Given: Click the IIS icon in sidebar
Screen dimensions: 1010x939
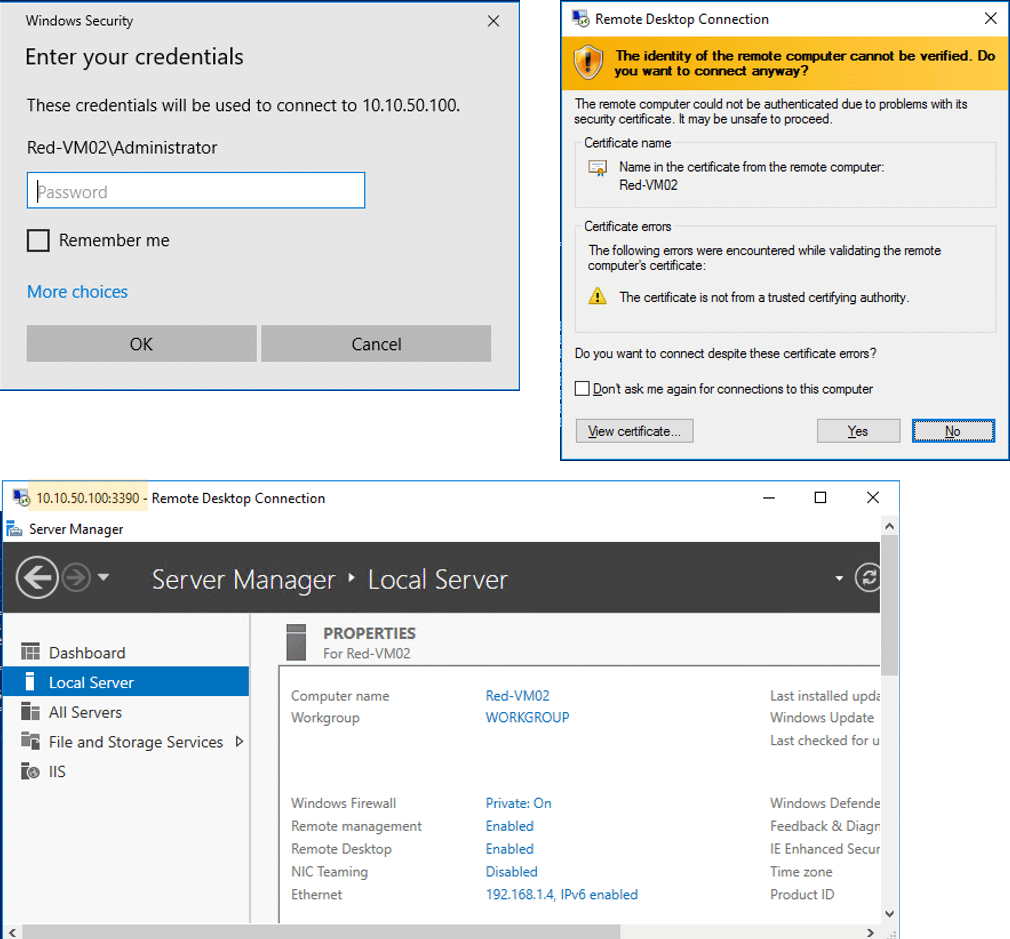Looking at the screenshot, I should coord(30,770).
